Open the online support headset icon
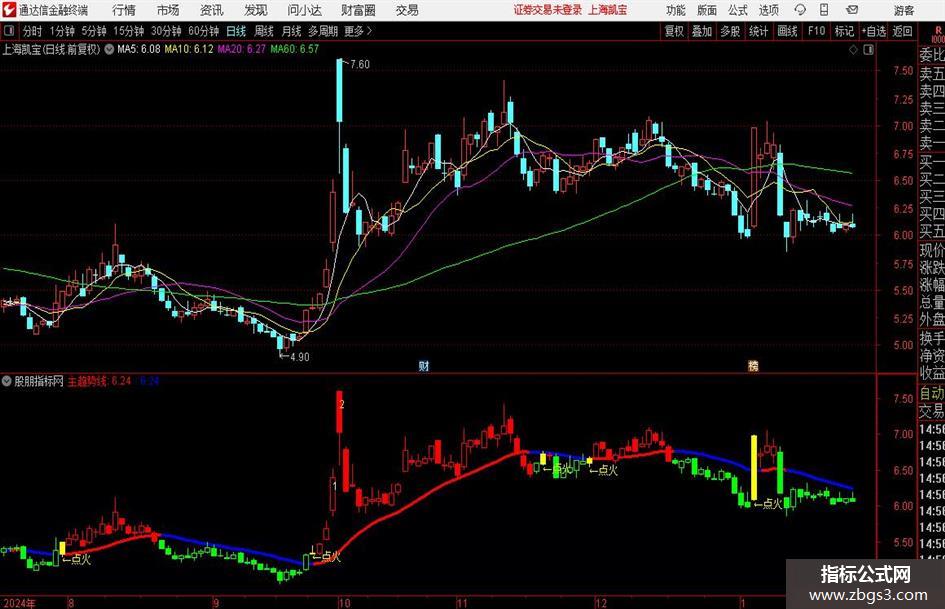The height and width of the screenshot is (609, 945). click(800, 10)
